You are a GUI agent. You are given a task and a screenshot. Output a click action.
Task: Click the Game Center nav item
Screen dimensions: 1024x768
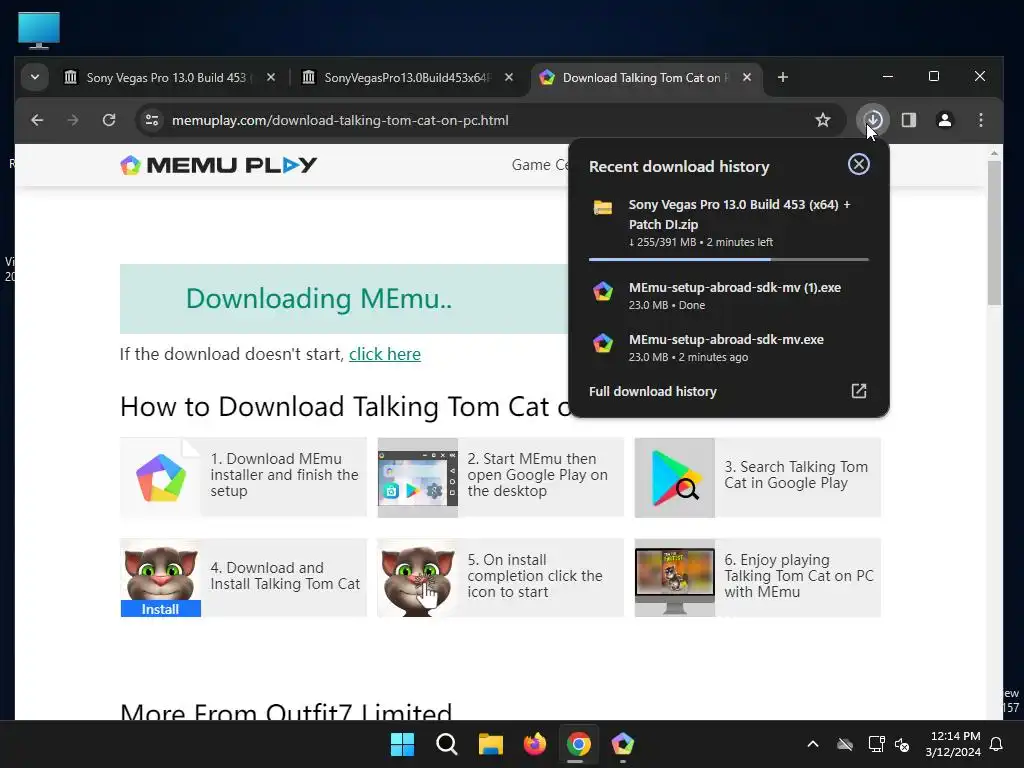pyautogui.click(x=540, y=165)
